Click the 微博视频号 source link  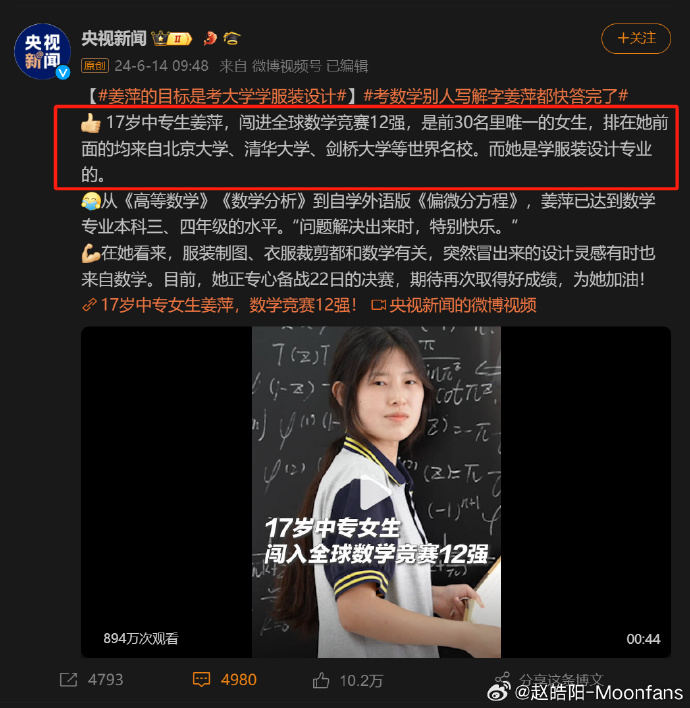tap(286, 66)
